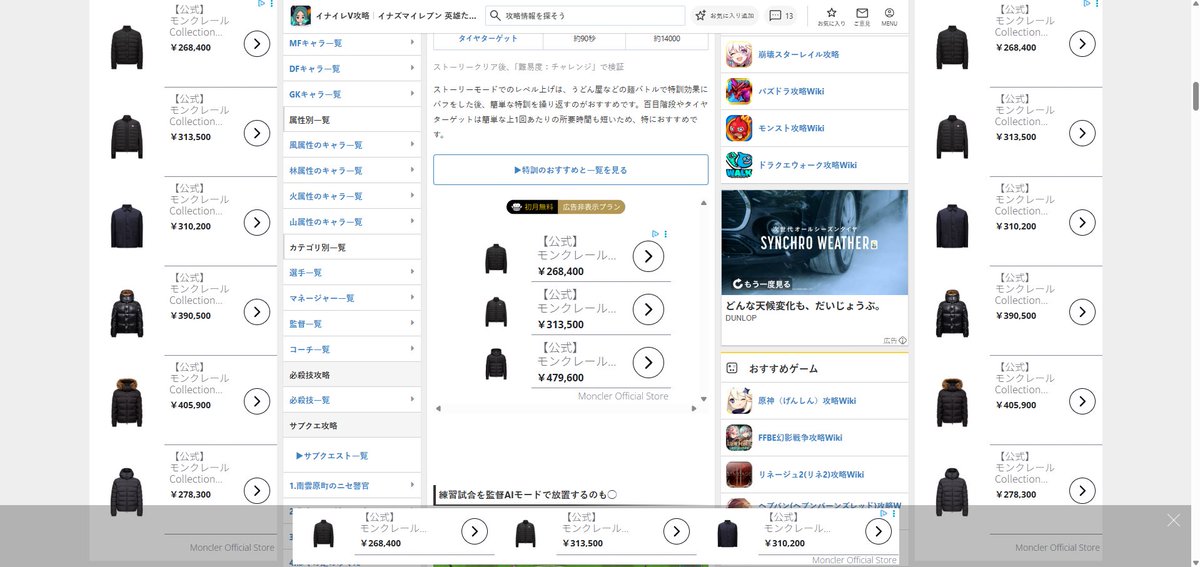
Task: Click the おすすめゲーム dice icon
Action: click(x=732, y=368)
